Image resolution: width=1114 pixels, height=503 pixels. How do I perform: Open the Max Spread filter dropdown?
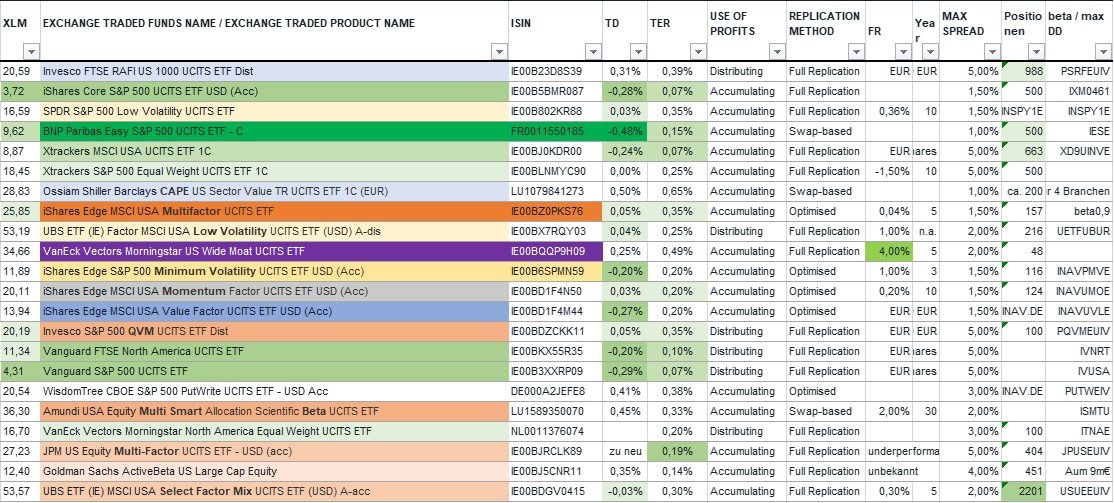[992, 52]
